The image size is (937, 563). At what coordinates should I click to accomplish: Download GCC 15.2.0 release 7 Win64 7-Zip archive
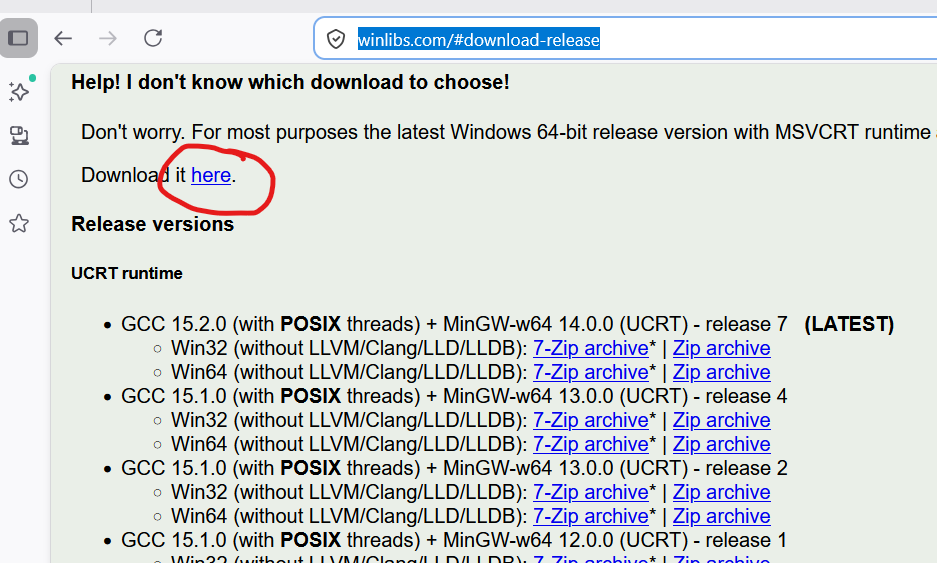click(x=590, y=372)
